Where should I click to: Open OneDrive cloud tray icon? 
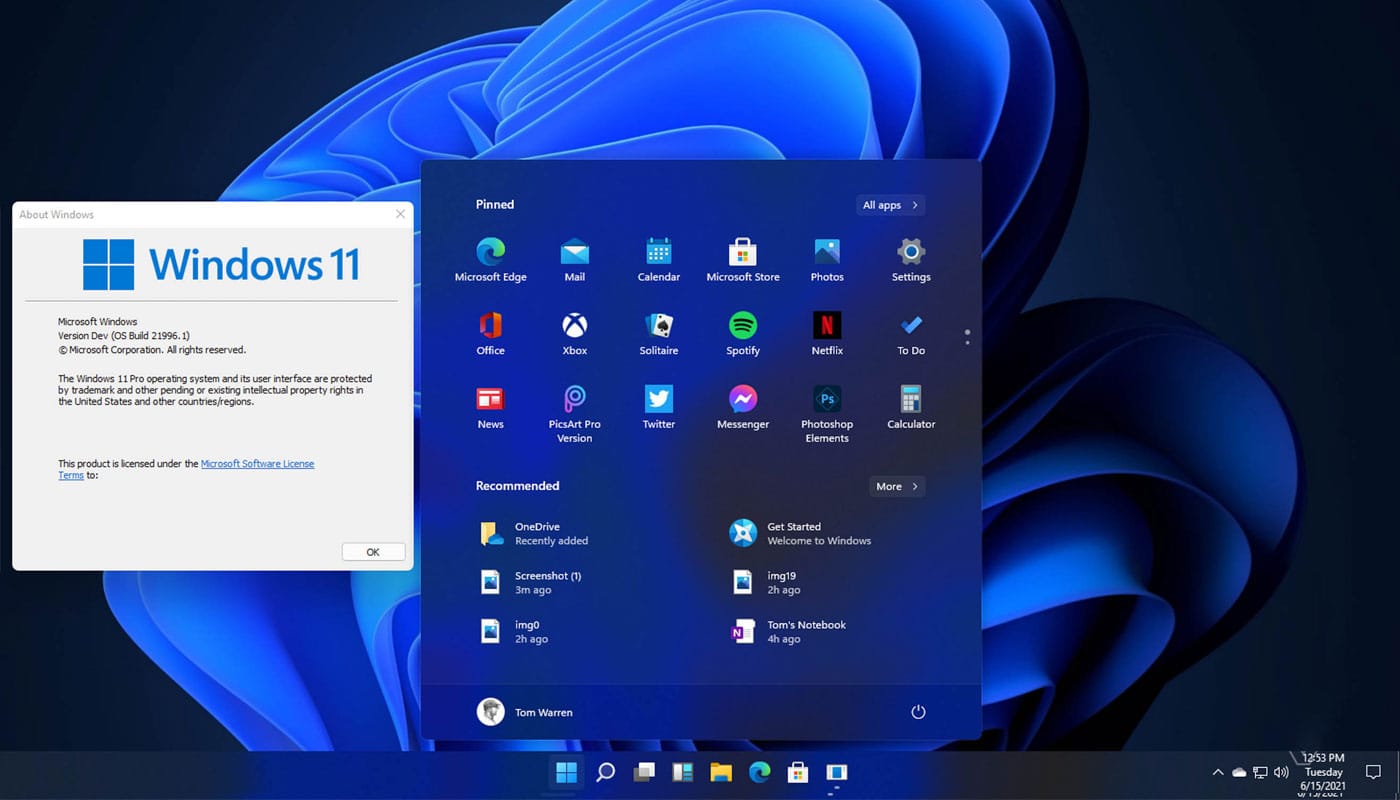1239,772
